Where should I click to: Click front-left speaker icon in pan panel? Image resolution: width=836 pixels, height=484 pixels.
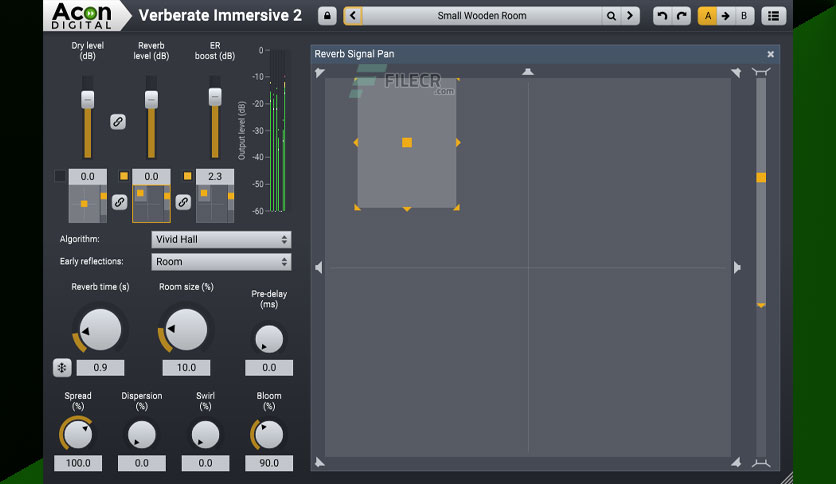pyautogui.click(x=319, y=72)
